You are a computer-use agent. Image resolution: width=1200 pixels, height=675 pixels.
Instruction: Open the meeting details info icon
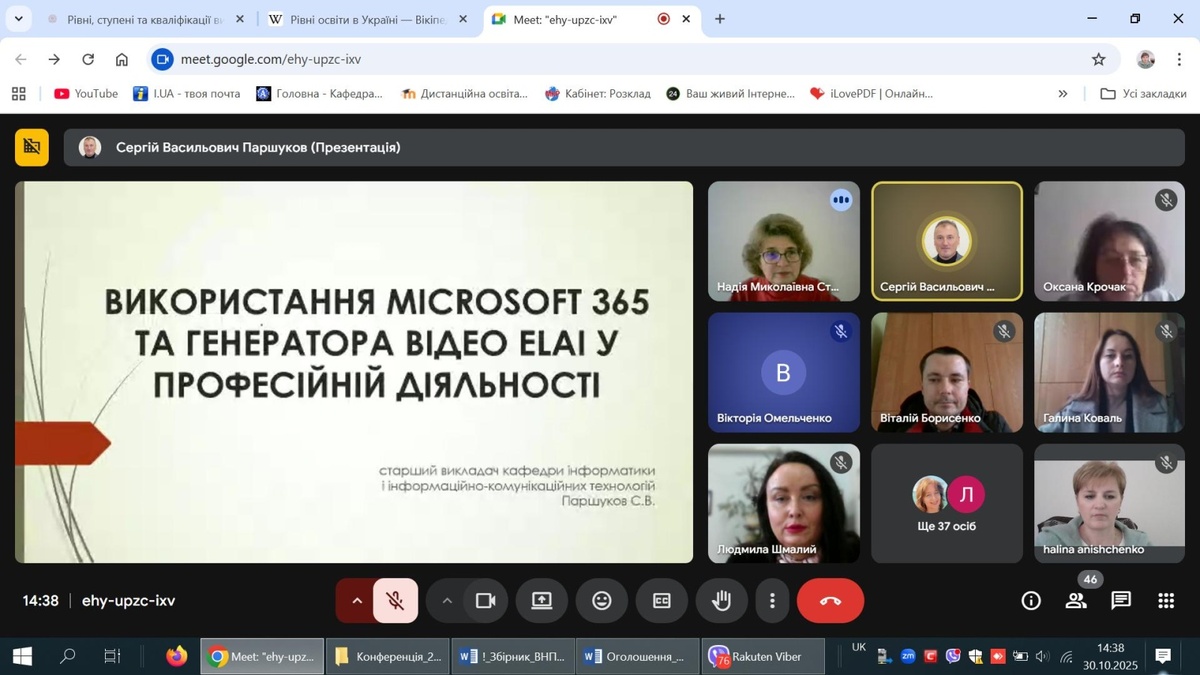[1031, 601]
